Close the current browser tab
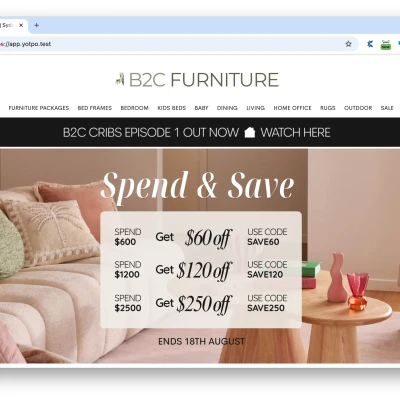Image resolution: width=400 pixels, height=400 pixels. (x=21, y=25)
